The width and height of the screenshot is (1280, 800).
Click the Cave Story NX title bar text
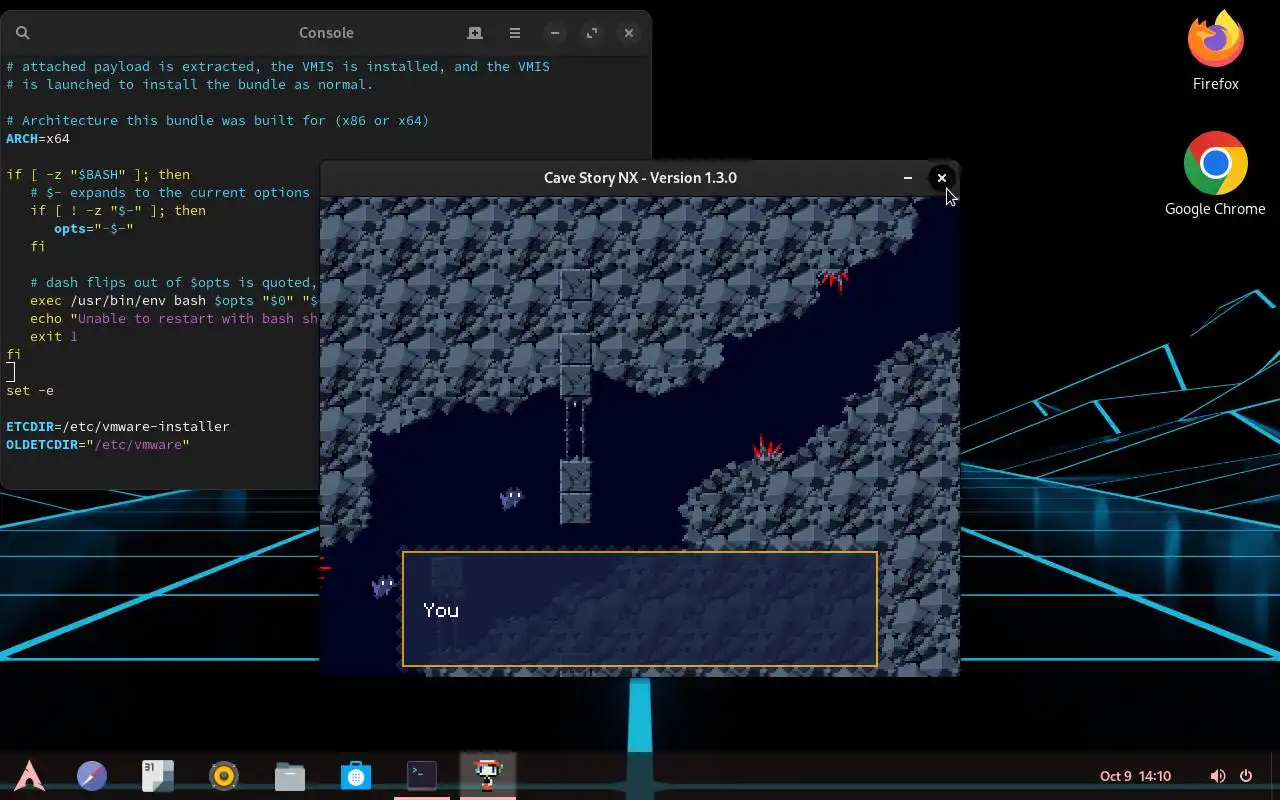(640, 178)
